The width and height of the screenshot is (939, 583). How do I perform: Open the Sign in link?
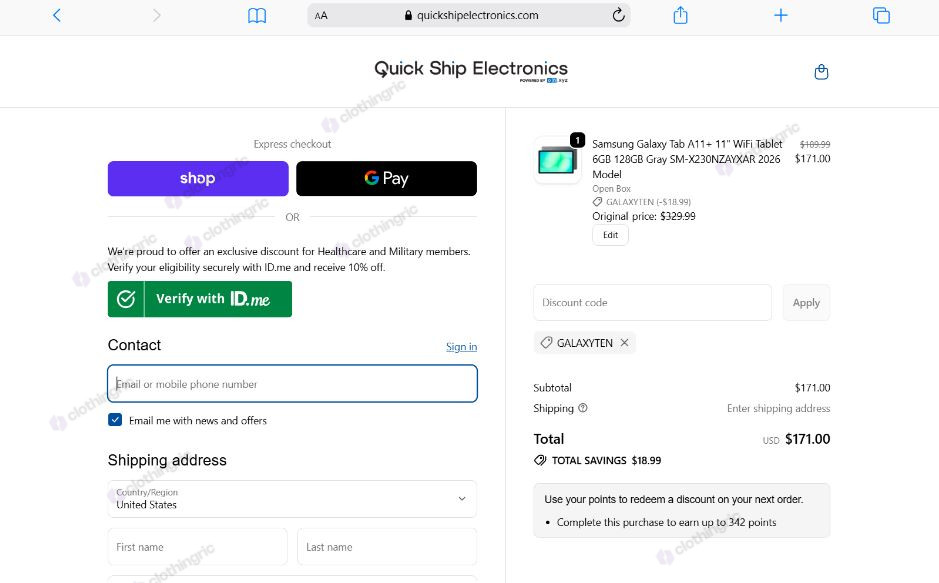(461, 347)
